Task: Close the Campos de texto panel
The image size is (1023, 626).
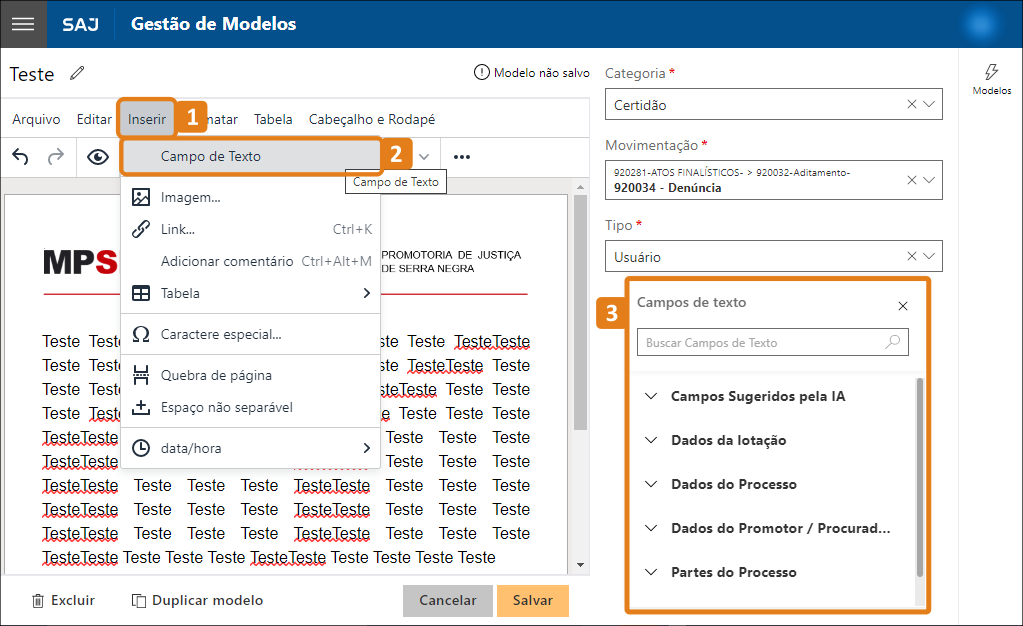Action: click(x=903, y=306)
